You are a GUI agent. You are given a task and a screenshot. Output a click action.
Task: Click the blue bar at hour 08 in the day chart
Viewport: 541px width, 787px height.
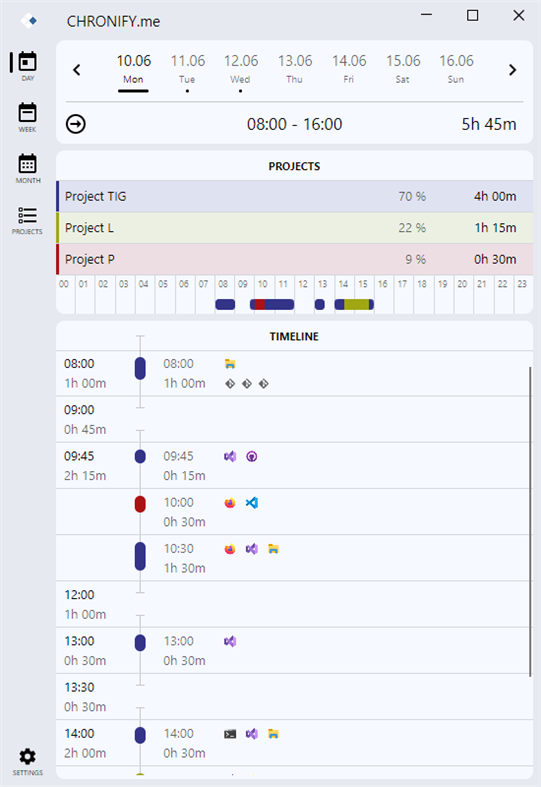(225, 304)
